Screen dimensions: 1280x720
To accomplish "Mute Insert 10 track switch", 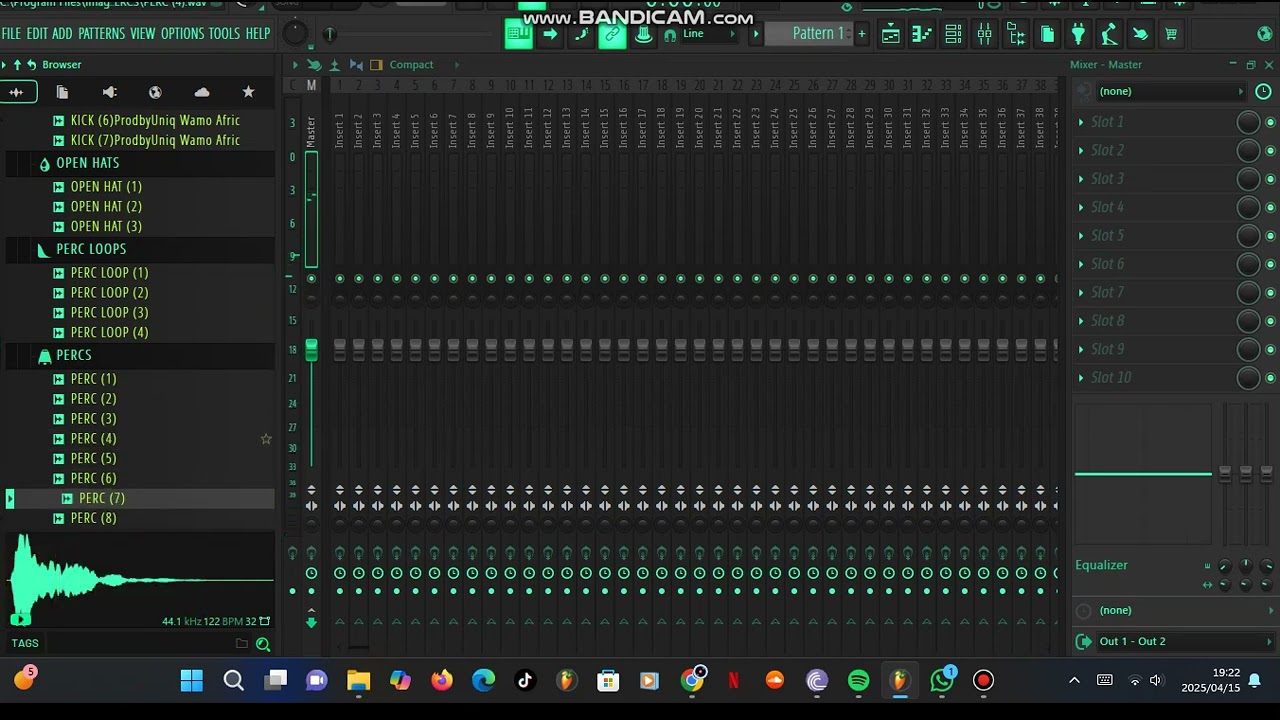I will click(x=510, y=279).
